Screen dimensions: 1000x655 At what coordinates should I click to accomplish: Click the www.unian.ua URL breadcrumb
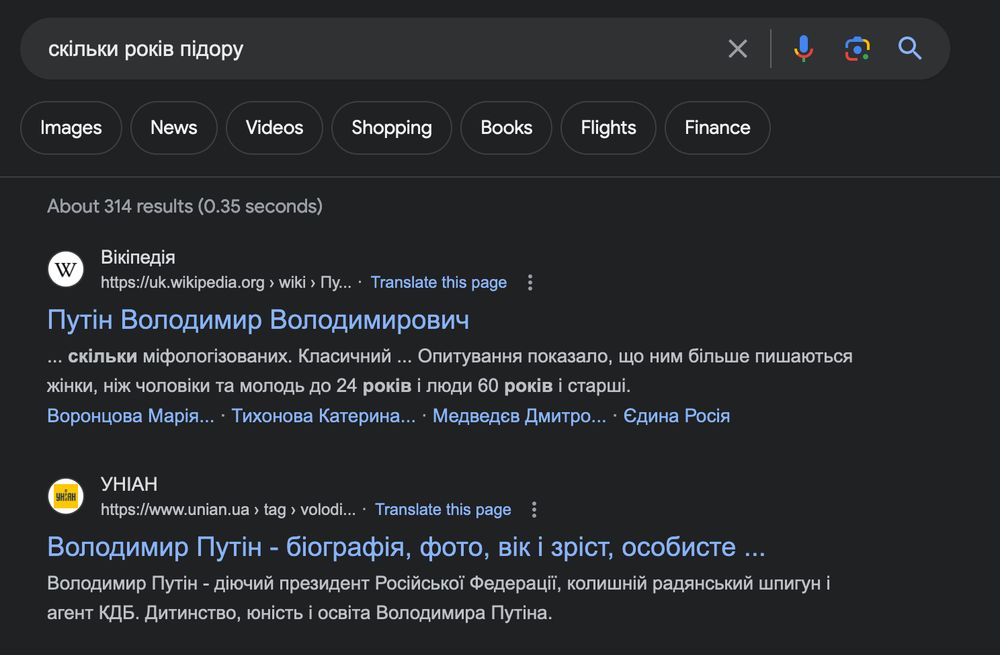(x=228, y=510)
